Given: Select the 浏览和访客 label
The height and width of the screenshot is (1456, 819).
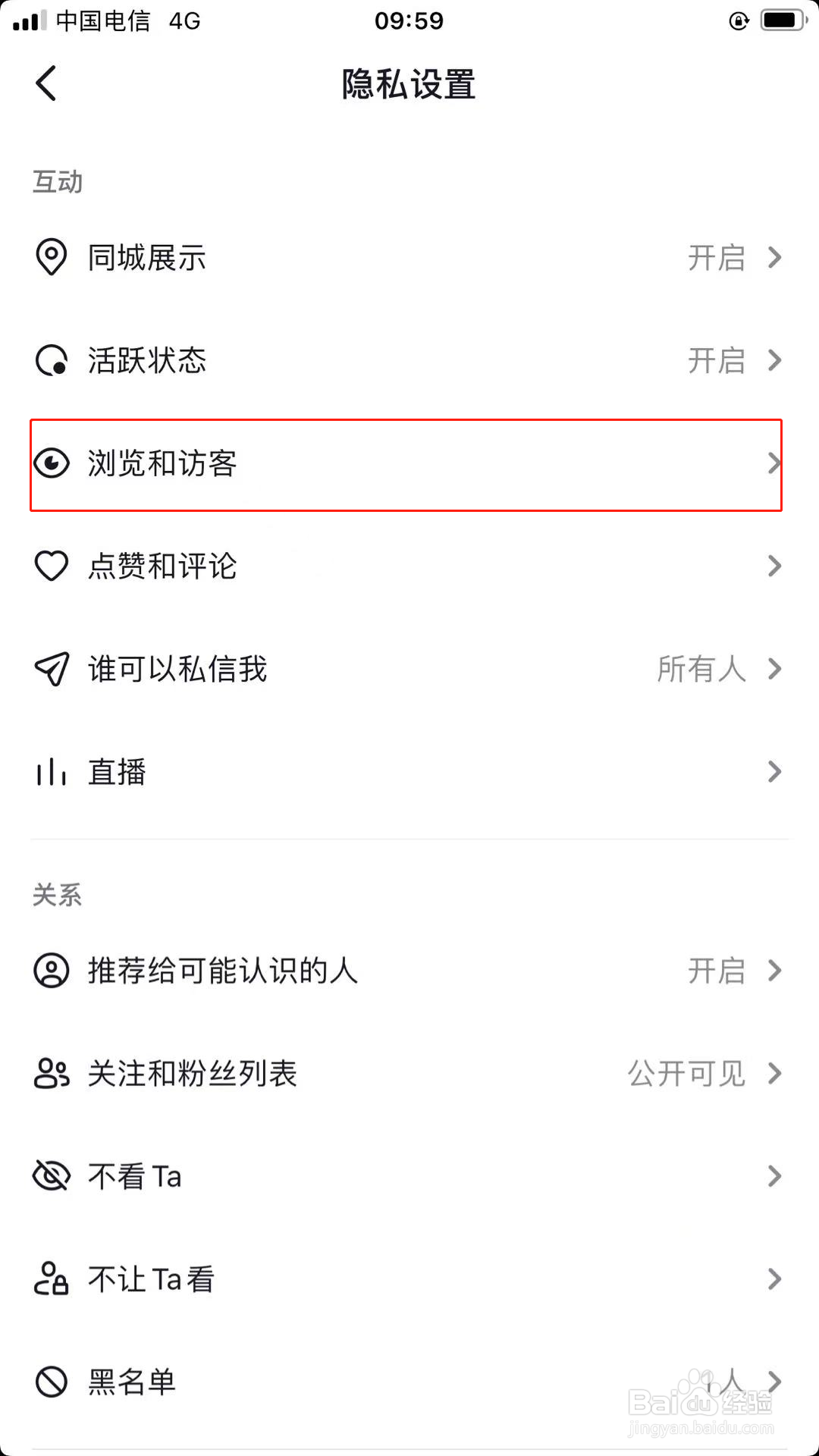Looking at the screenshot, I should (x=162, y=463).
